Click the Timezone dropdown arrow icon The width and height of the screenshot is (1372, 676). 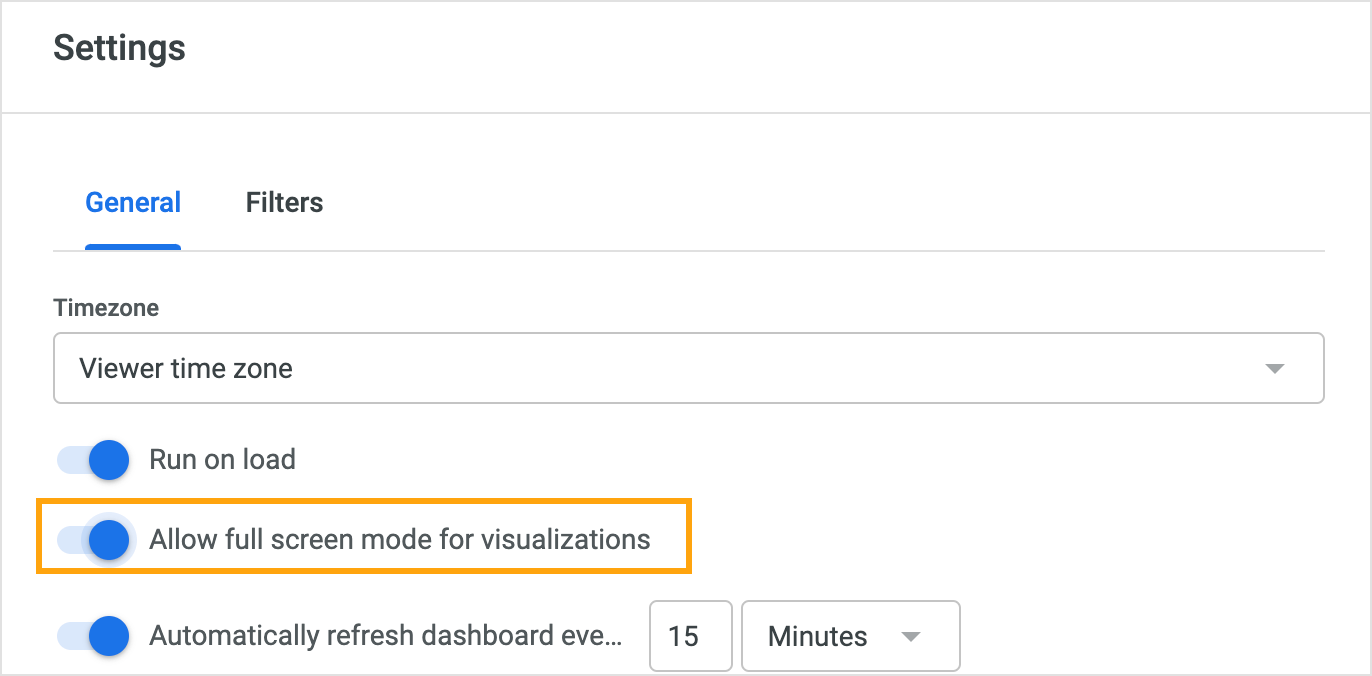pos(1274,369)
